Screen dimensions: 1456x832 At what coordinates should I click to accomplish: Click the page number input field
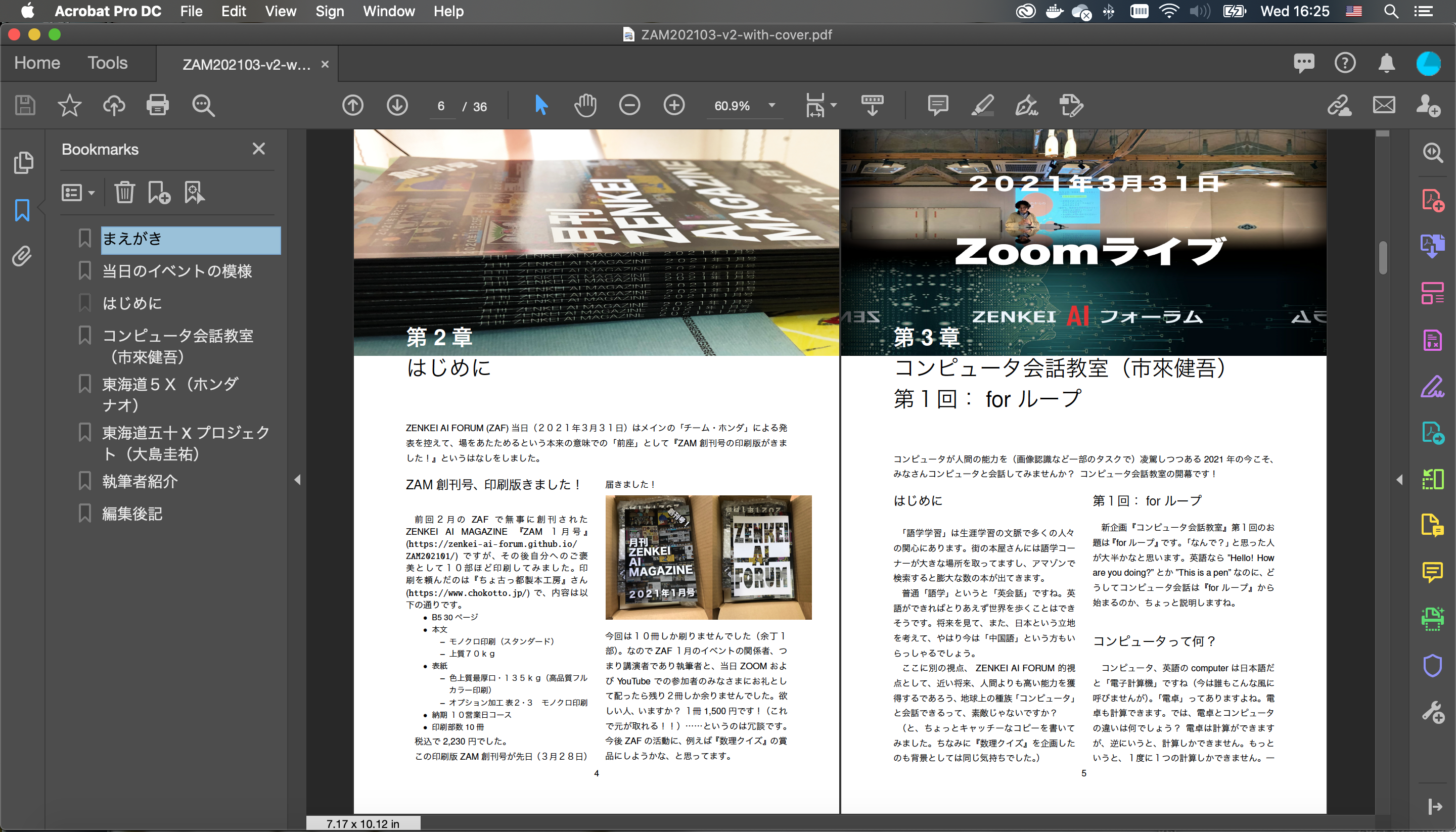coord(441,106)
